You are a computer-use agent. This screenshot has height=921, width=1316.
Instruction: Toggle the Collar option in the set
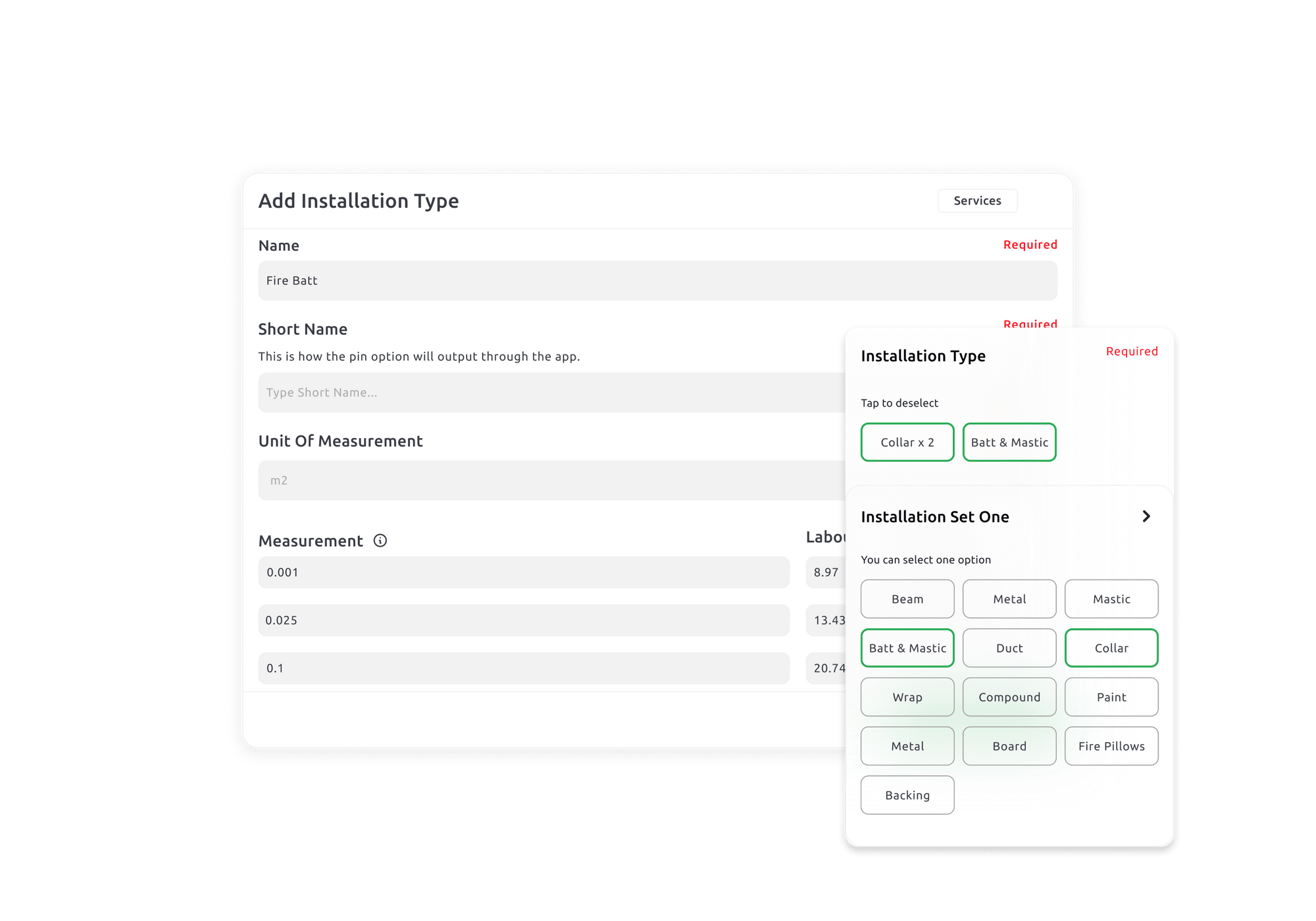click(1111, 648)
